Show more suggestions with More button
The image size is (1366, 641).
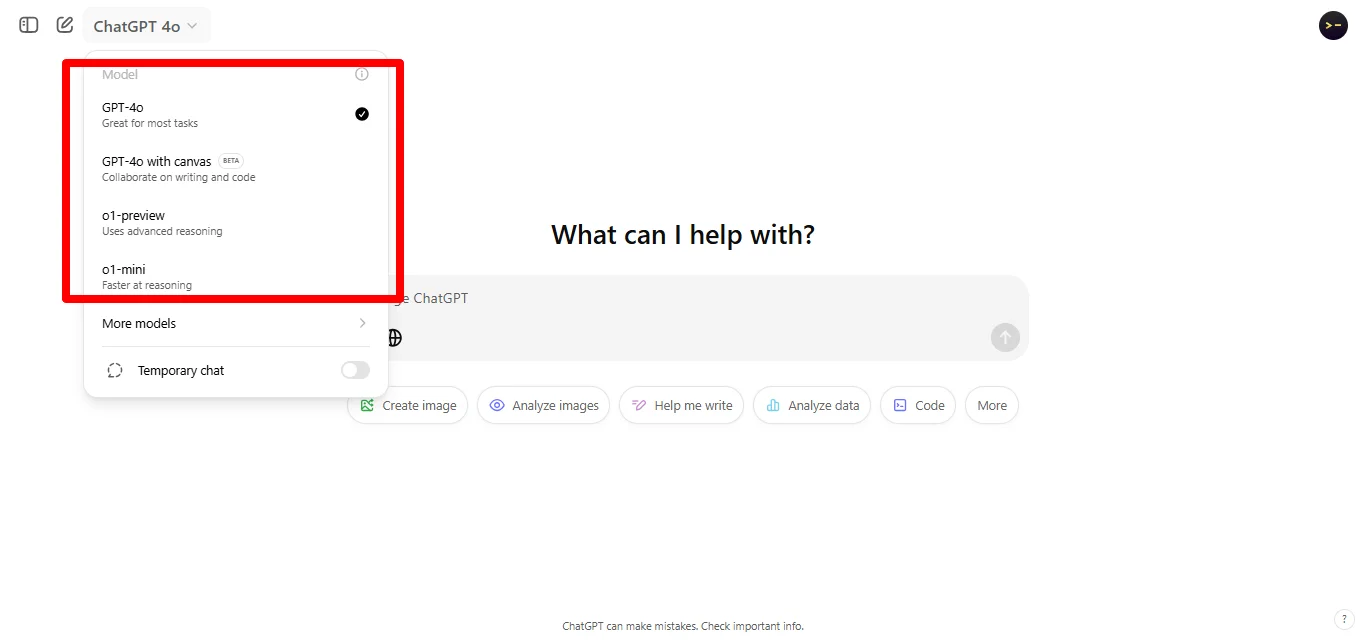pyautogui.click(x=992, y=406)
